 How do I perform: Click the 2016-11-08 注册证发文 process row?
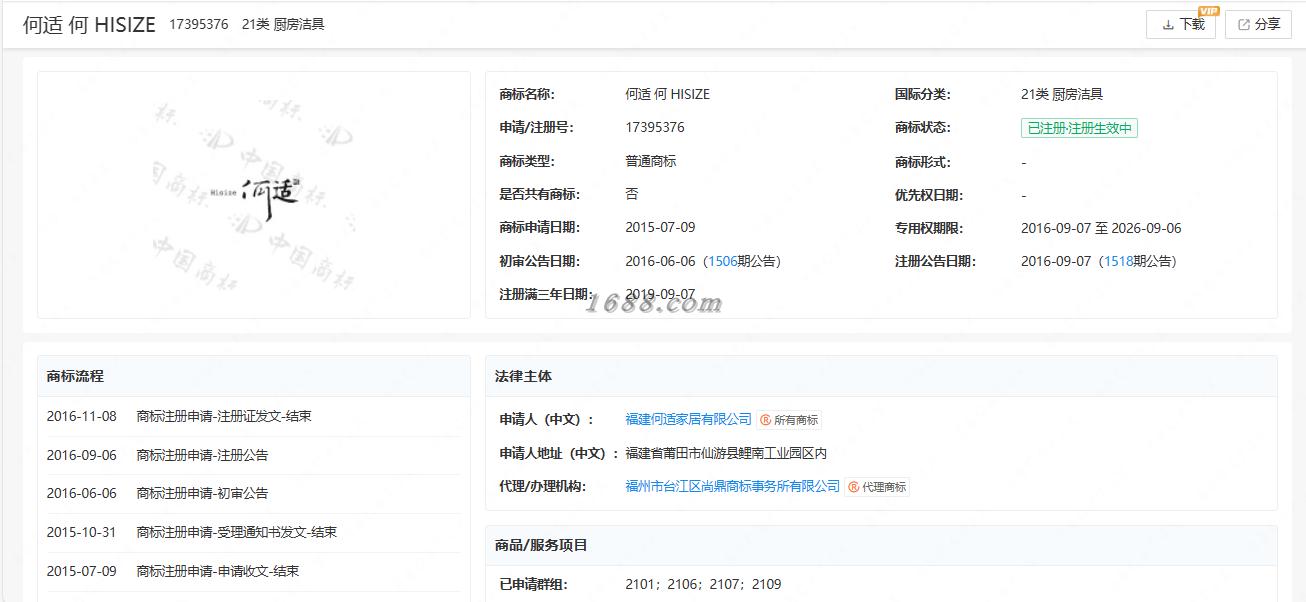(x=254, y=416)
